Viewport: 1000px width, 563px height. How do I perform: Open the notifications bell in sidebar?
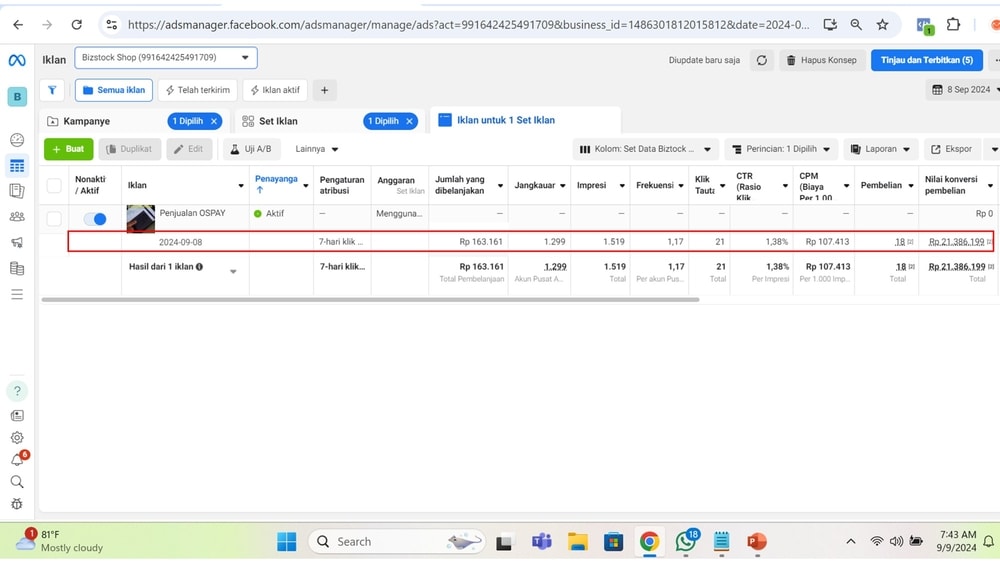pyautogui.click(x=17, y=460)
